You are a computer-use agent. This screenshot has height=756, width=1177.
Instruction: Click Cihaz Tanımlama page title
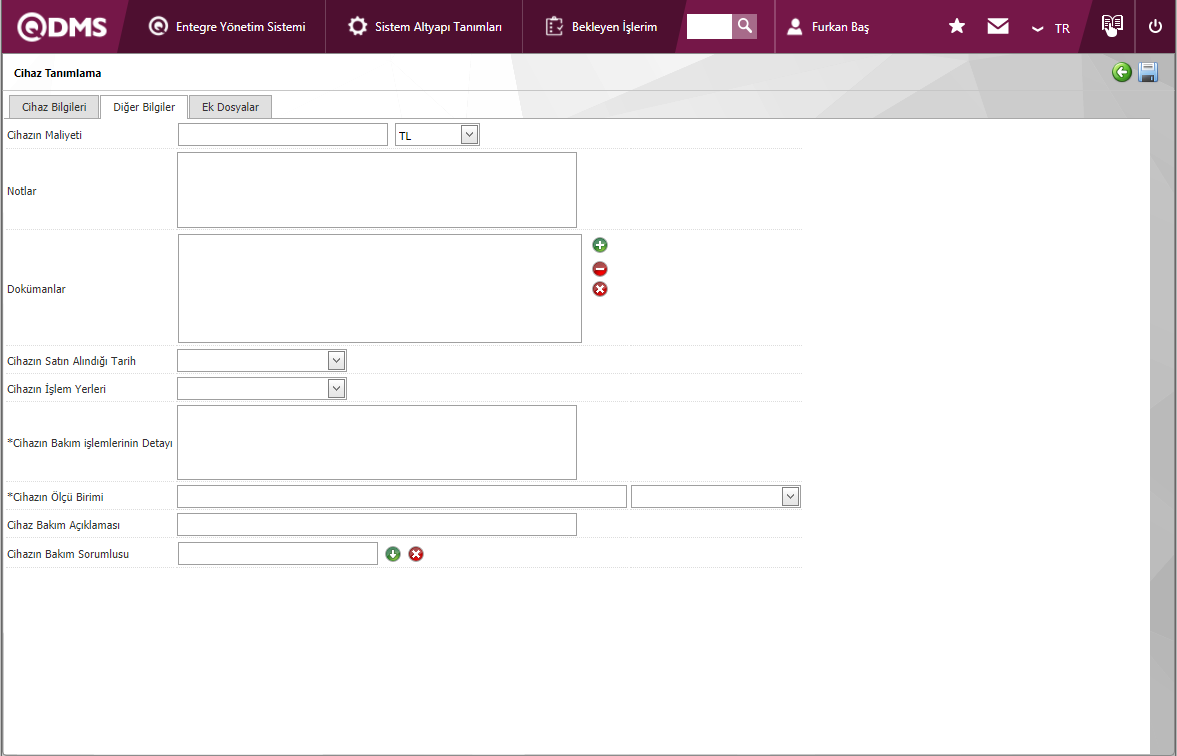pyautogui.click(x=58, y=73)
